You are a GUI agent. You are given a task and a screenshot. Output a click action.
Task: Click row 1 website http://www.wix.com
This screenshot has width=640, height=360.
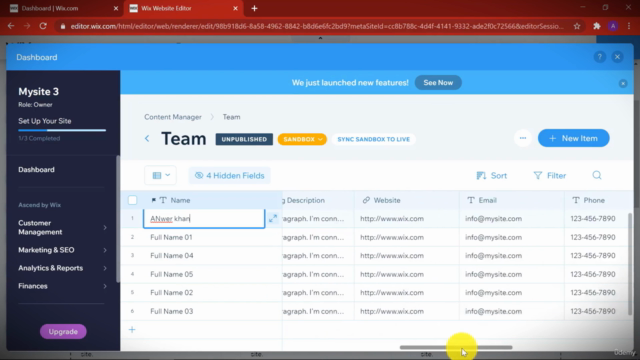[392, 218]
